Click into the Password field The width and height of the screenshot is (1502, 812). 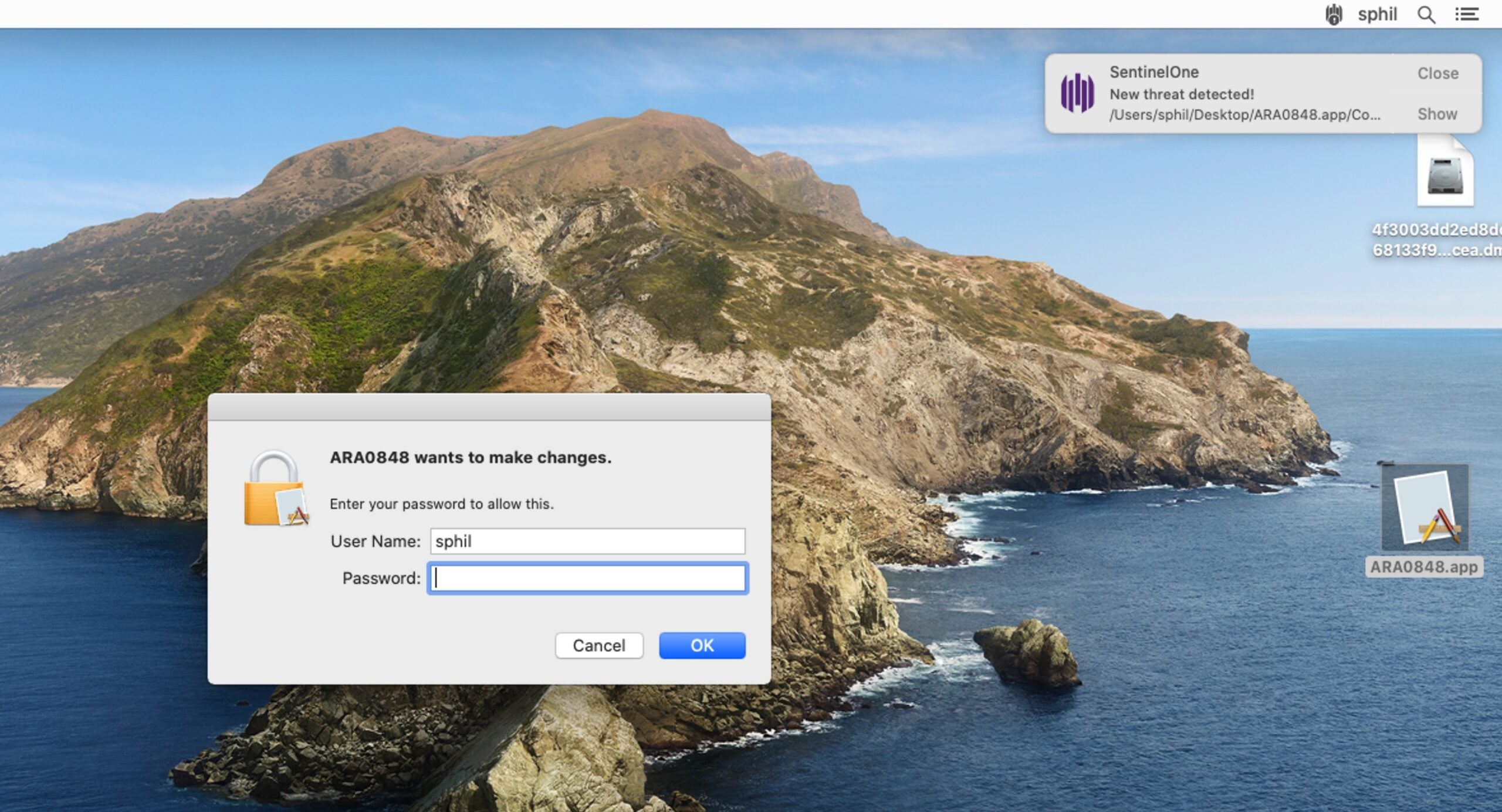(x=587, y=578)
